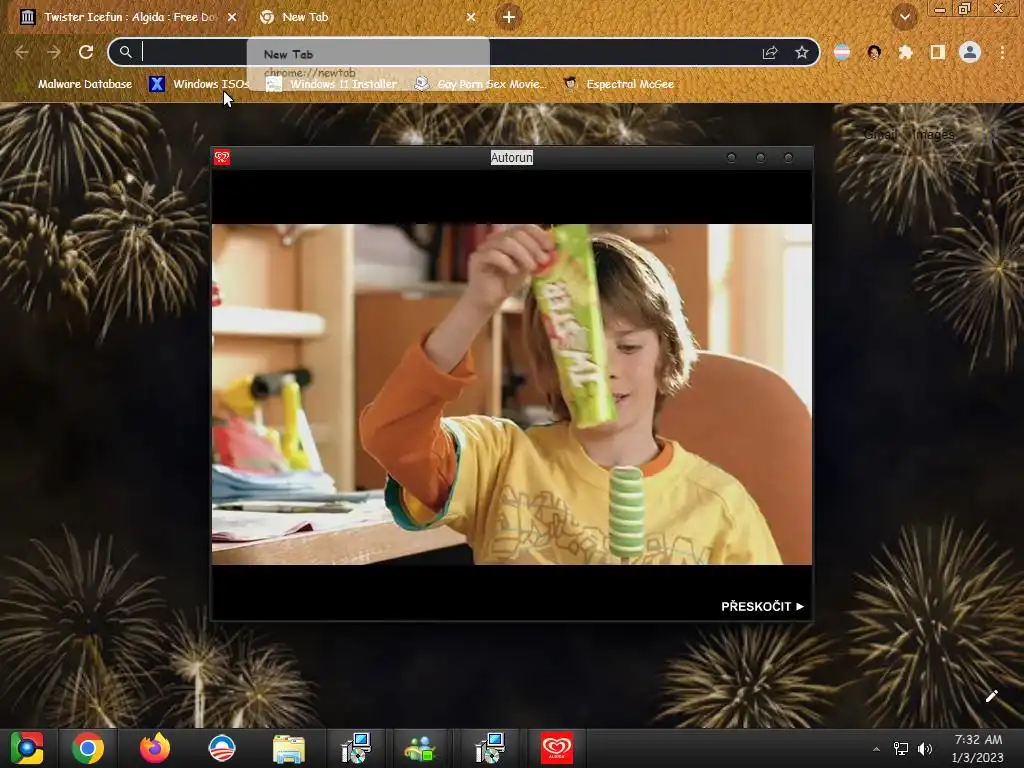Open the Extensions puzzle piece menu

905,52
